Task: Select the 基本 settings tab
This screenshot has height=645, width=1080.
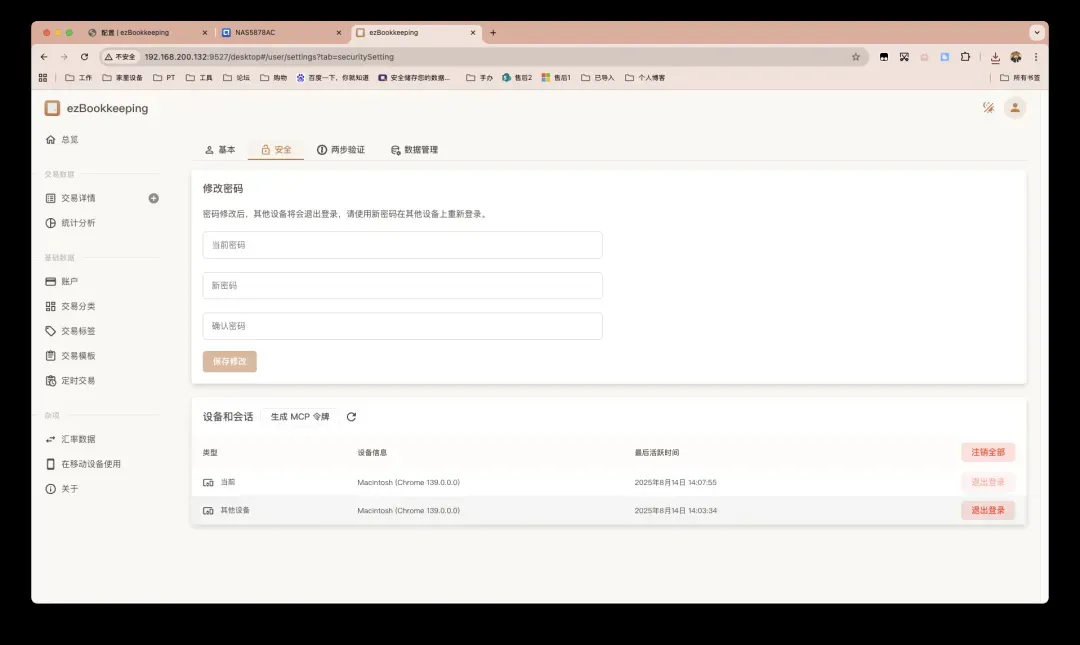Action: coord(220,150)
